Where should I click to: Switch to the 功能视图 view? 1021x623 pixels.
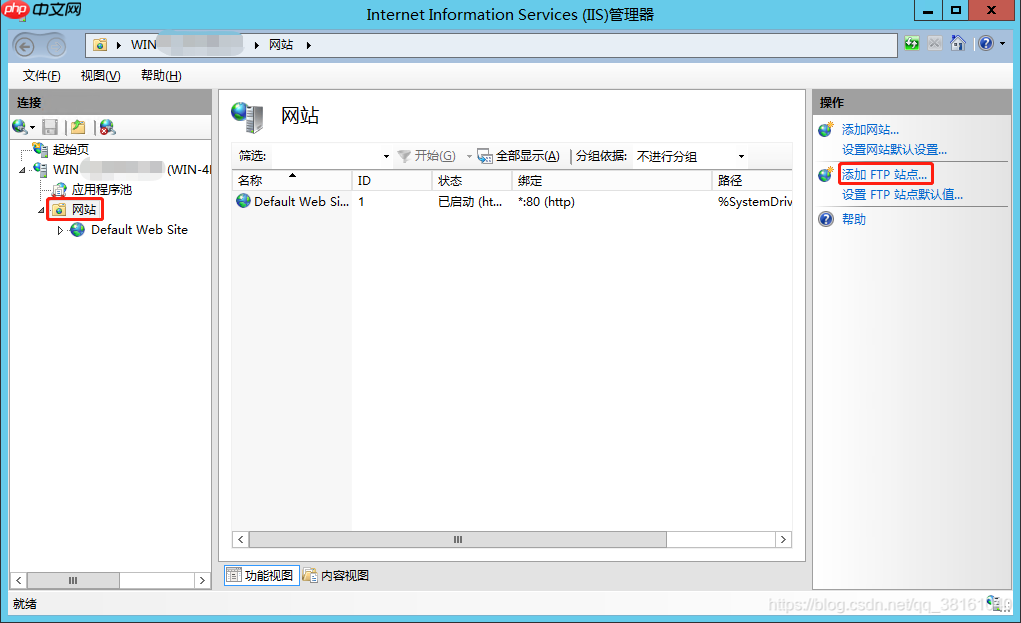[x=260, y=575]
